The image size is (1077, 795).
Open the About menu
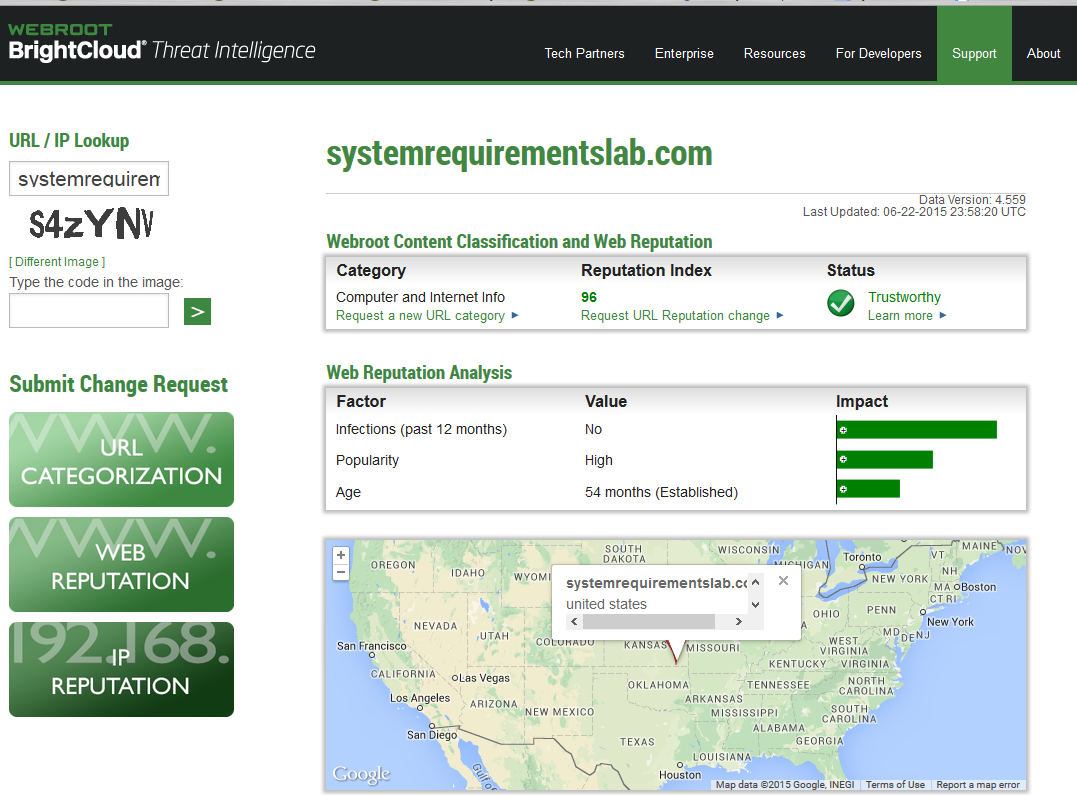coord(1043,54)
